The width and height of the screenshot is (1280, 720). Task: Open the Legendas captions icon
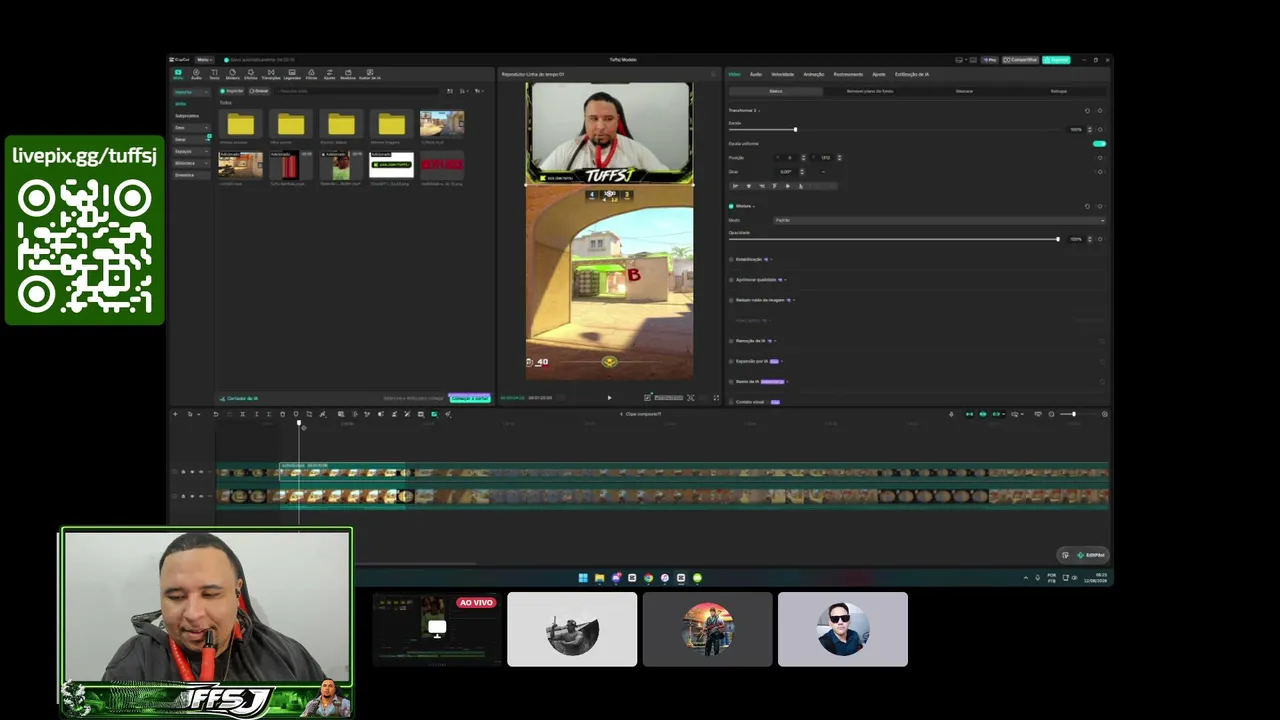pos(292,74)
